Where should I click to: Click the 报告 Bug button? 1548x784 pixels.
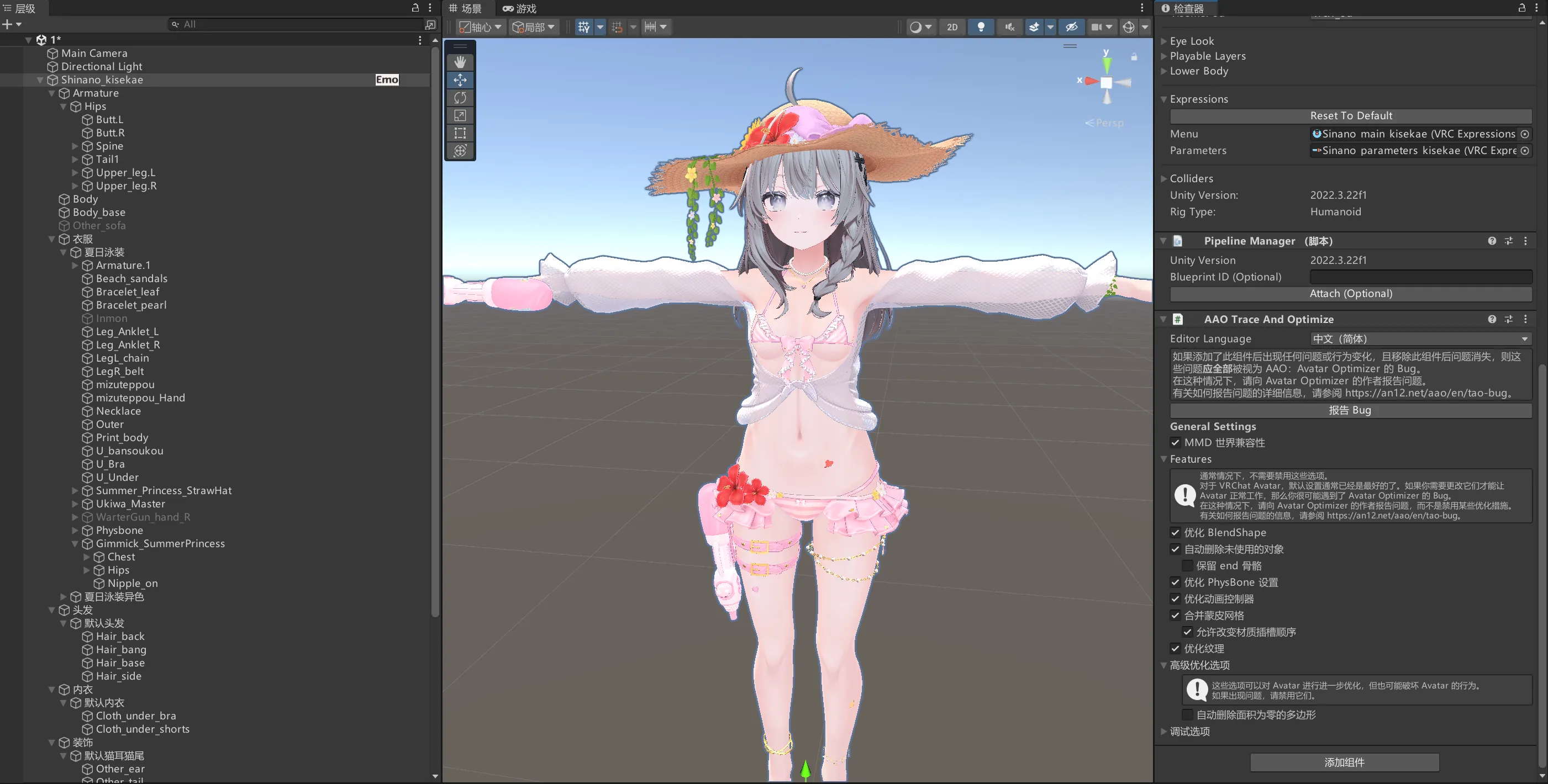[1350, 410]
